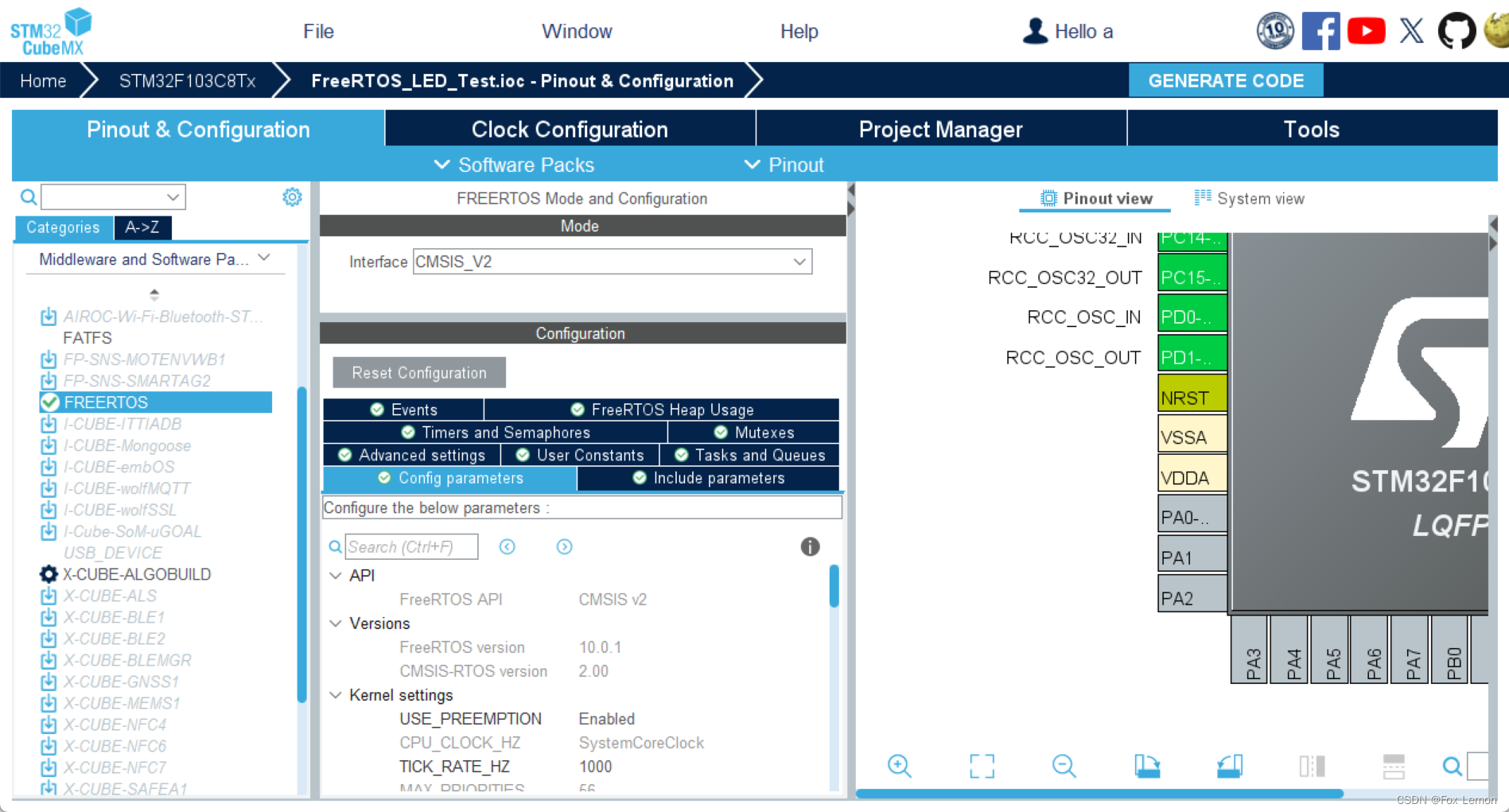This screenshot has height=812, width=1509.
Task: Fit the chip to the pinout view
Action: pyautogui.click(x=982, y=766)
